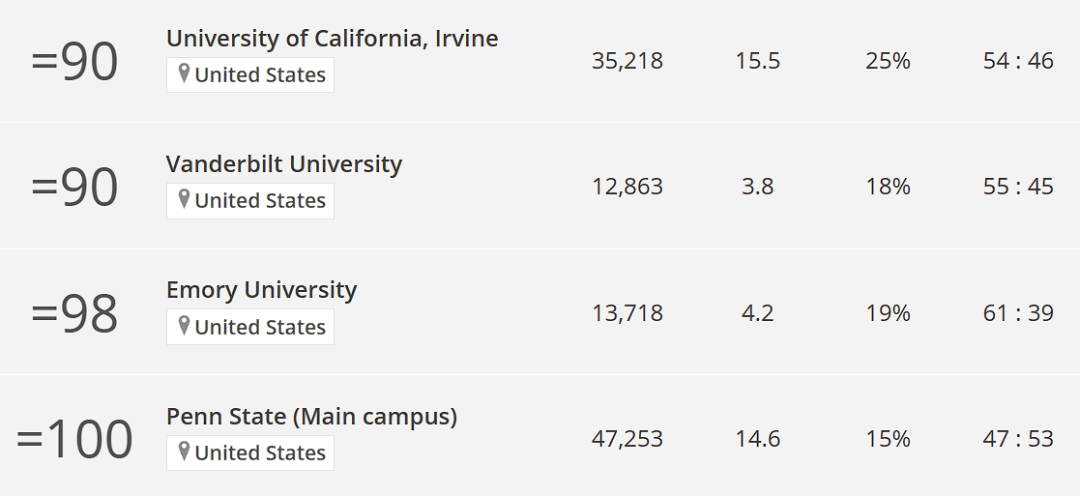Click location pin icon under Emory University
The height and width of the screenshot is (496, 1080).
(183, 326)
